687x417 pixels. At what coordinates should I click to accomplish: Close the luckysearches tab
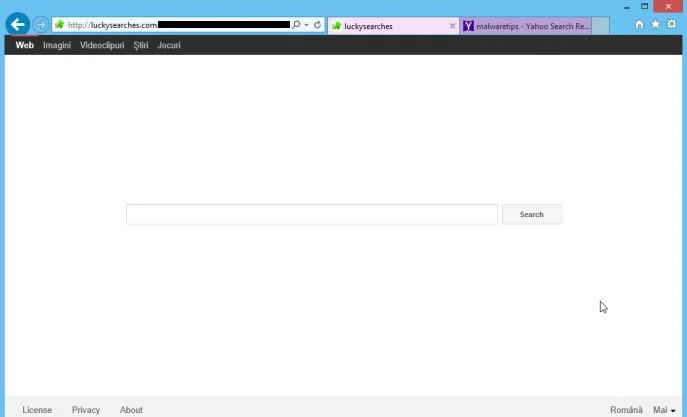(452, 26)
